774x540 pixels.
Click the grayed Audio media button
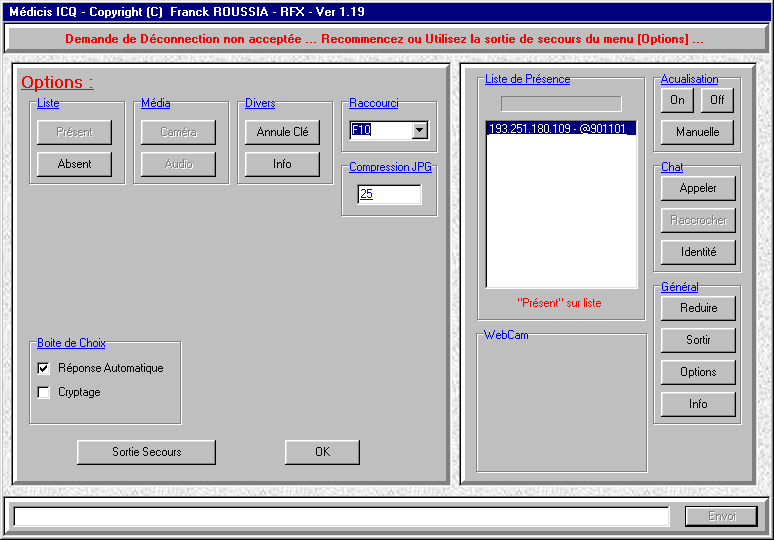(x=178, y=164)
